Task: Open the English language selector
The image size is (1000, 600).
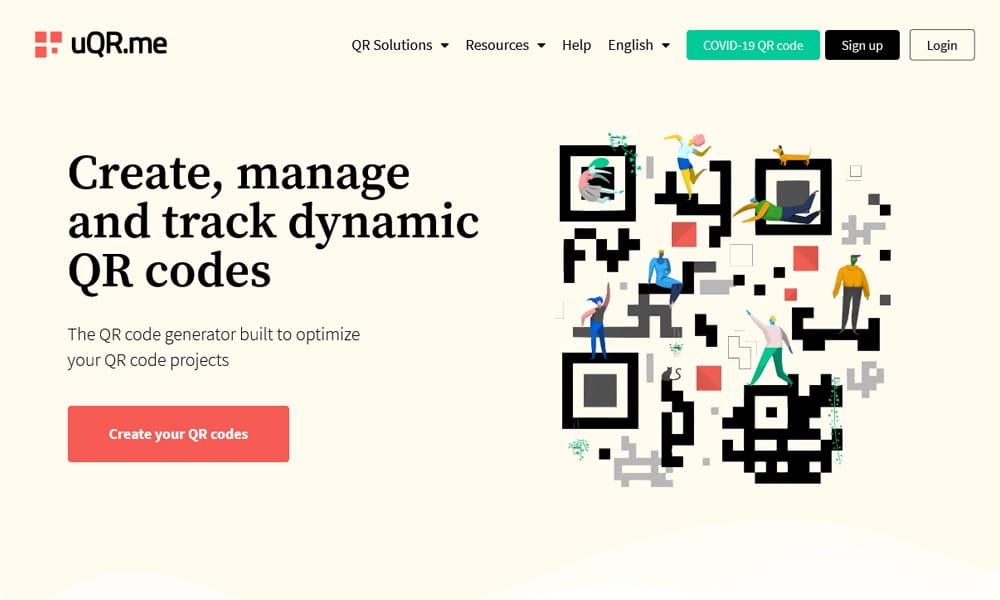Action: click(638, 45)
